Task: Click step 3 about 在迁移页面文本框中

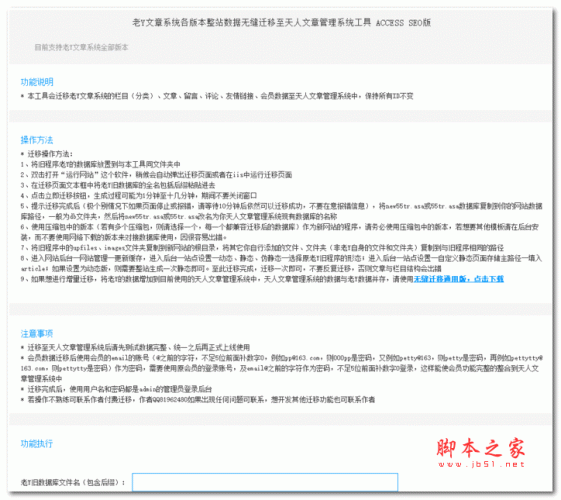Action: pos(118,185)
